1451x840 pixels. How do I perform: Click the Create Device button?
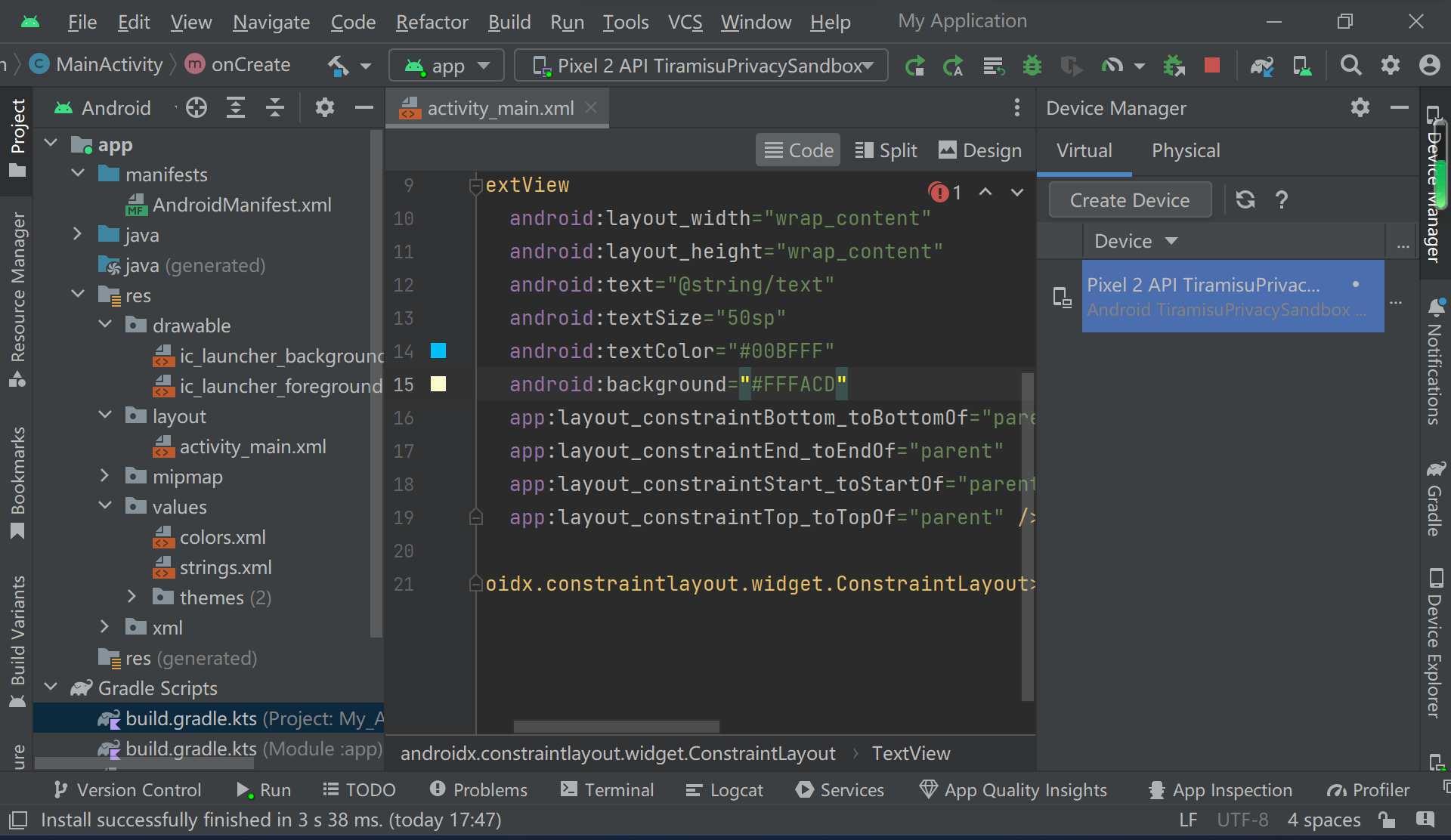point(1129,200)
